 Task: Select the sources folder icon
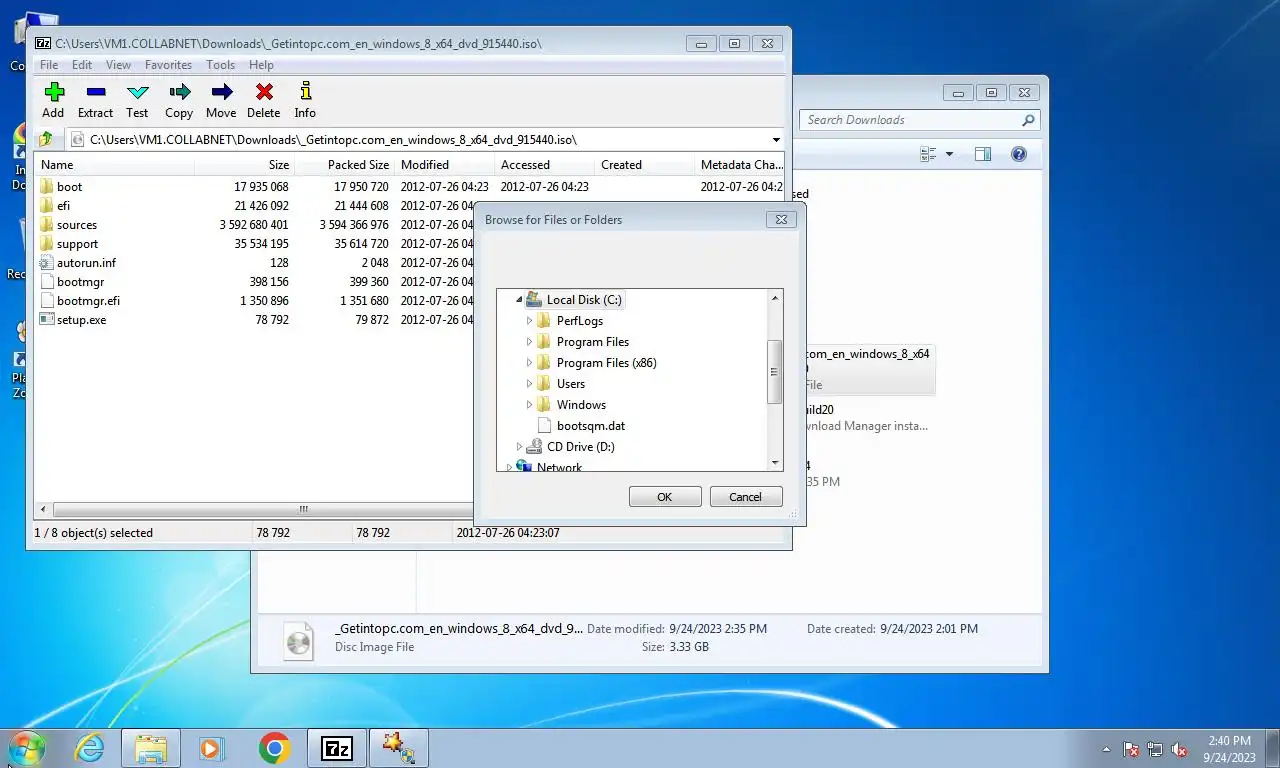tap(46, 224)
